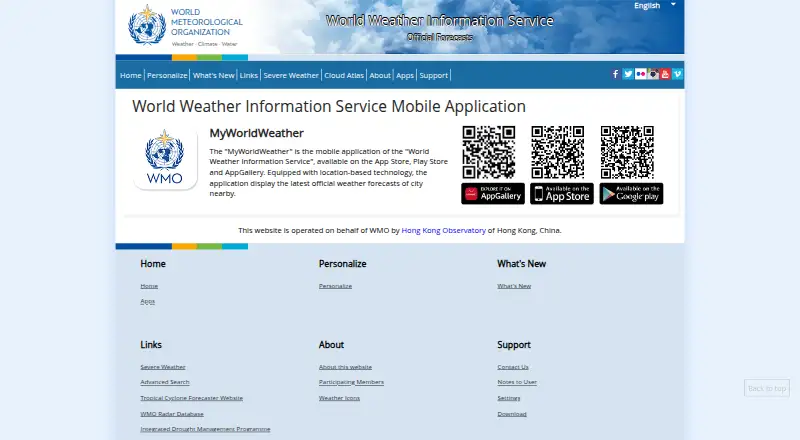Image resolution: width=800 pixels, height=440 pixels.
Task: Open About in the navigation bar
Action: point(380,75)
